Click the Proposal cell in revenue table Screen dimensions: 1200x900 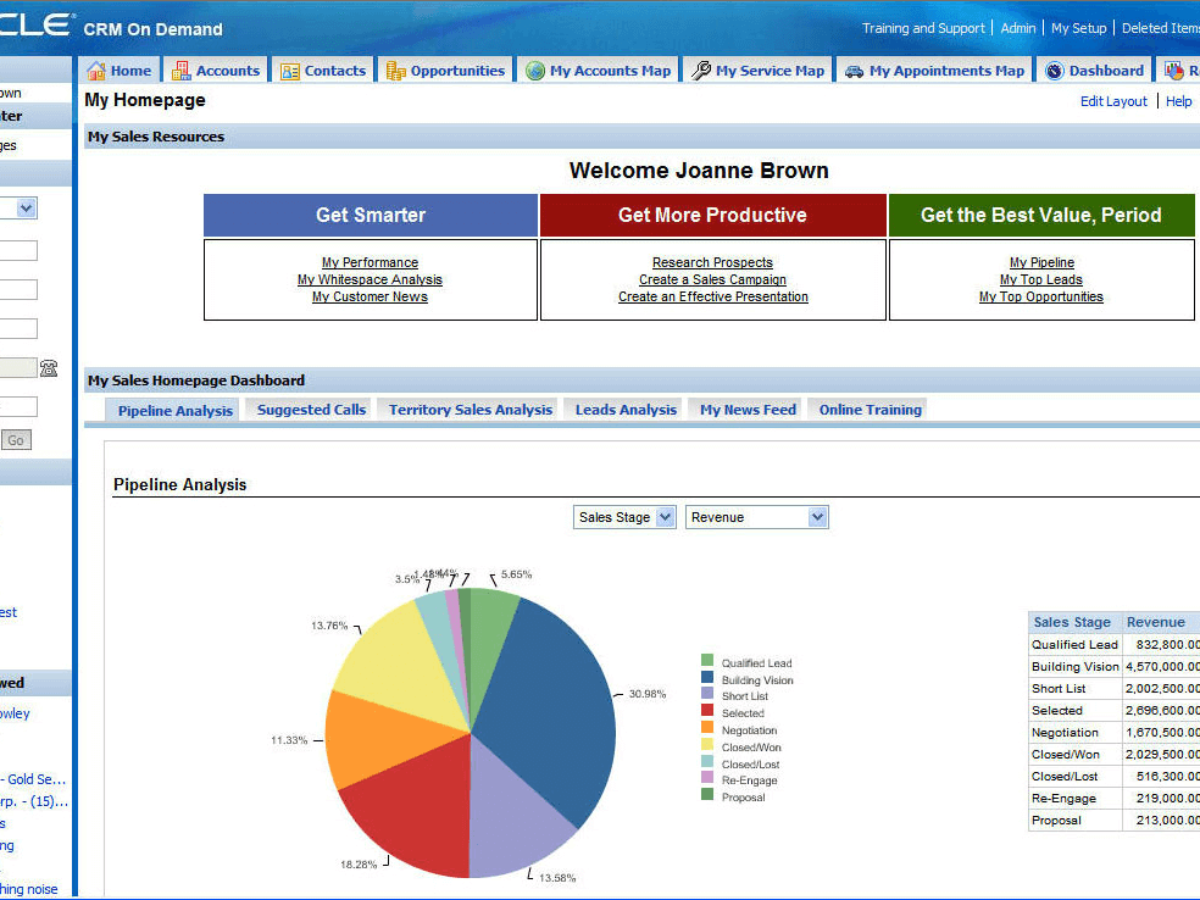1075,821
